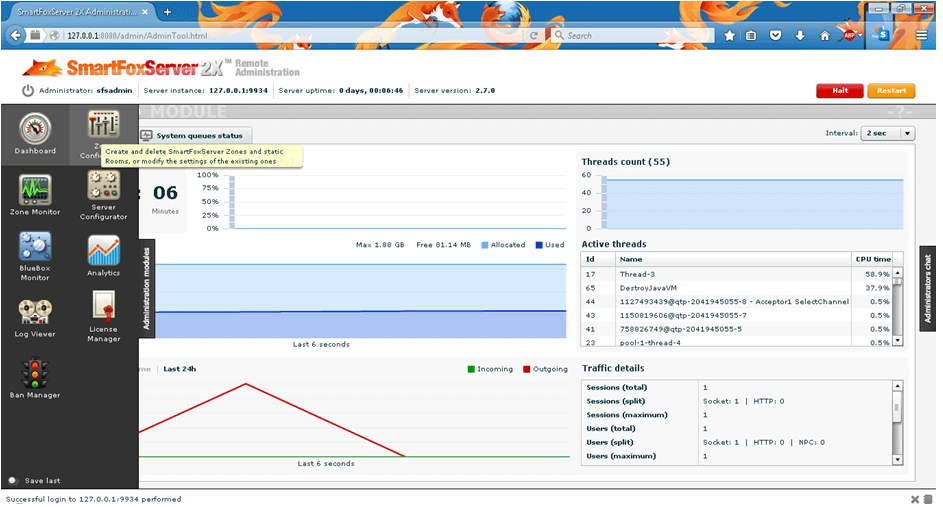The image size is (943, 507).
Task: Select thread 758826749@qtp-2041945055-5
Action: point(737,330)
